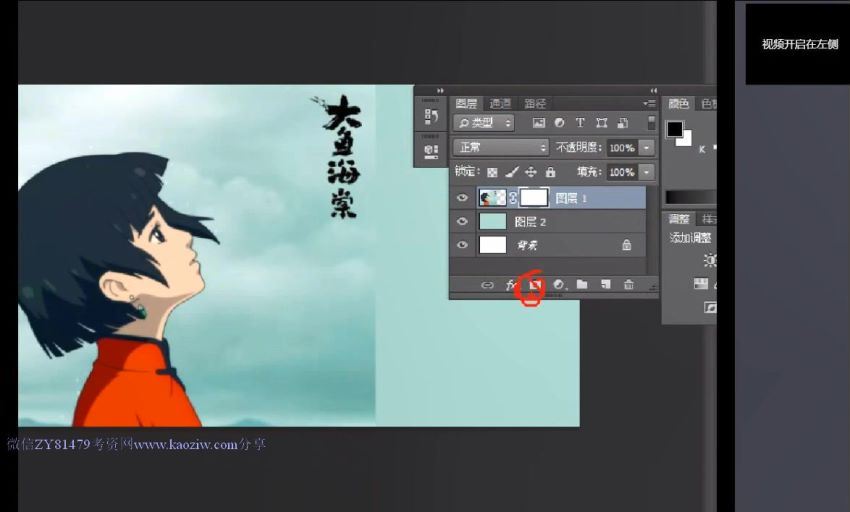Filter layers by adjustment layers icon
The image size is (850, 512).
(559, 123)
